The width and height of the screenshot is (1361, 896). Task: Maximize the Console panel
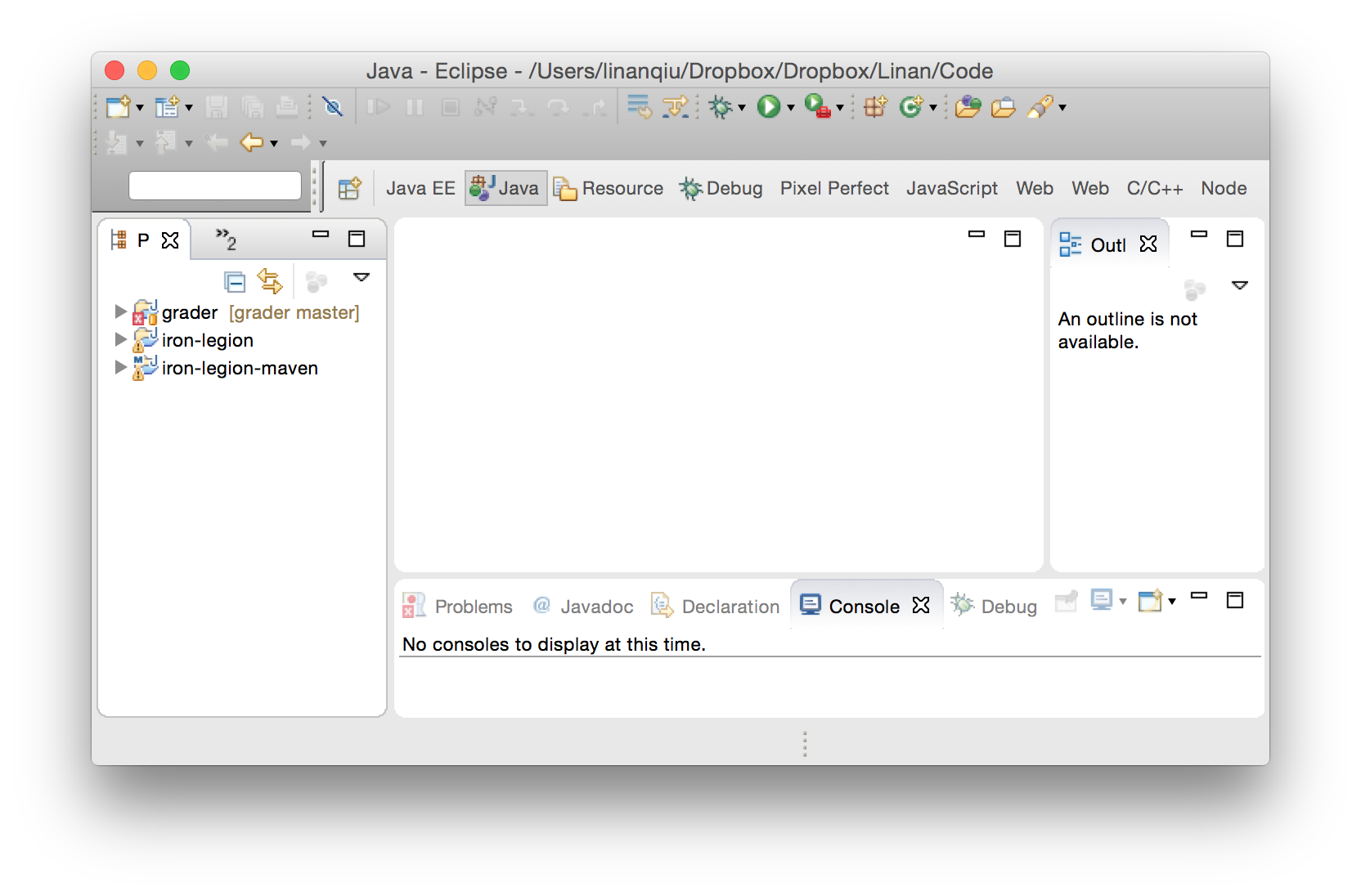pos(1235,600)
